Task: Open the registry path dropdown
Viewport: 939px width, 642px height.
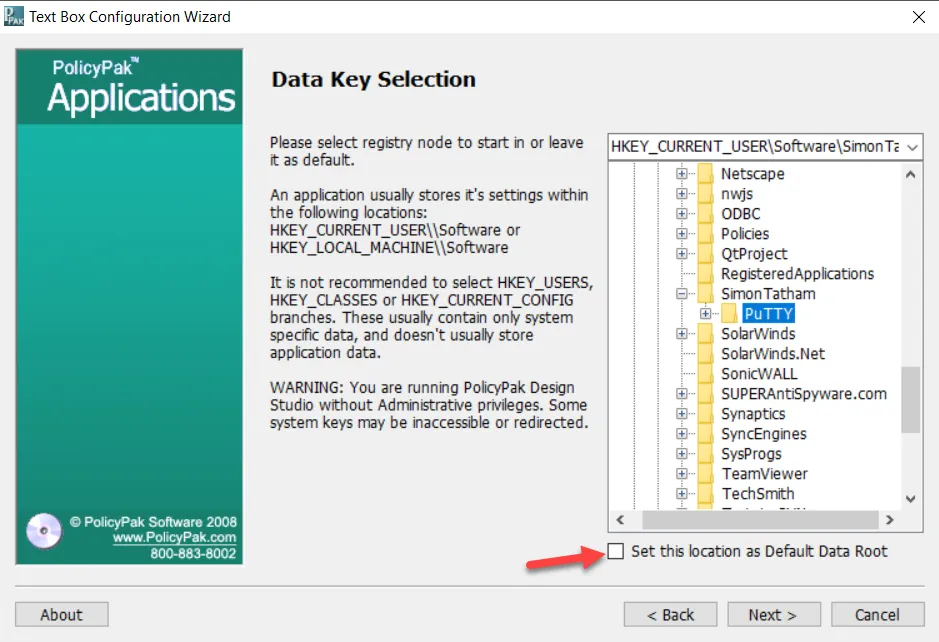Action: 912,147
